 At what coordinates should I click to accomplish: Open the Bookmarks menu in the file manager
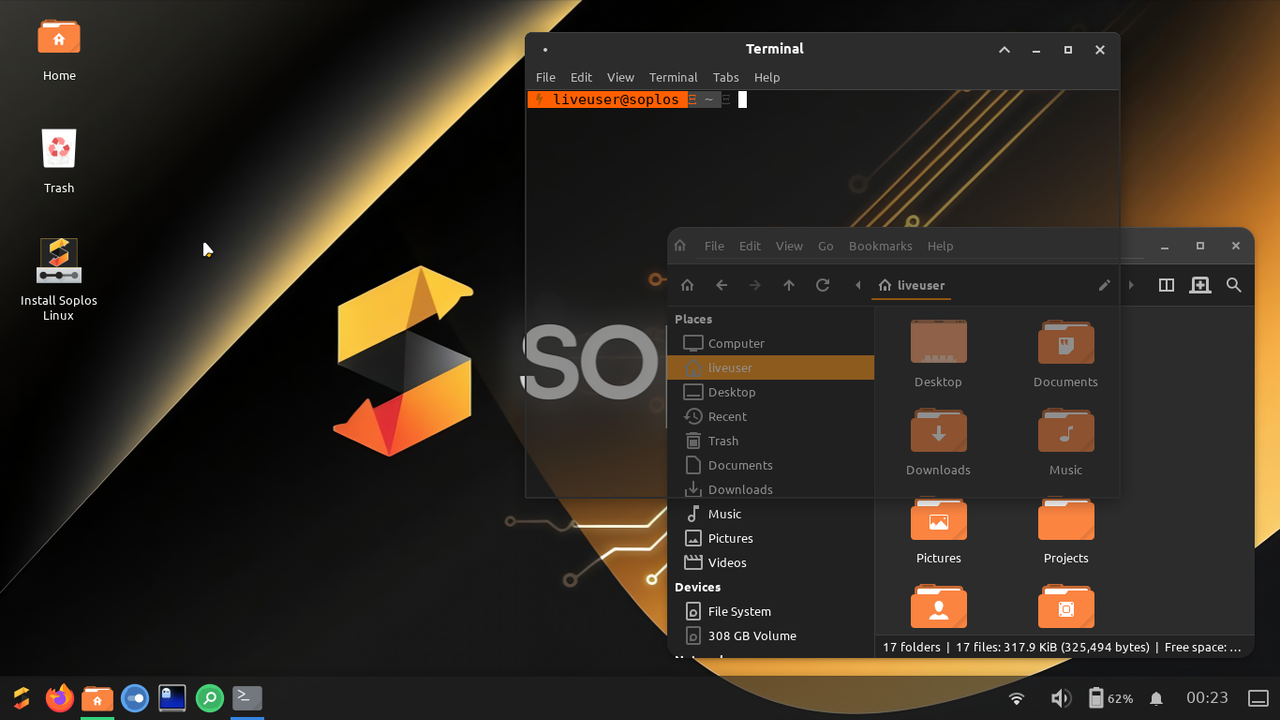point(880,246)
